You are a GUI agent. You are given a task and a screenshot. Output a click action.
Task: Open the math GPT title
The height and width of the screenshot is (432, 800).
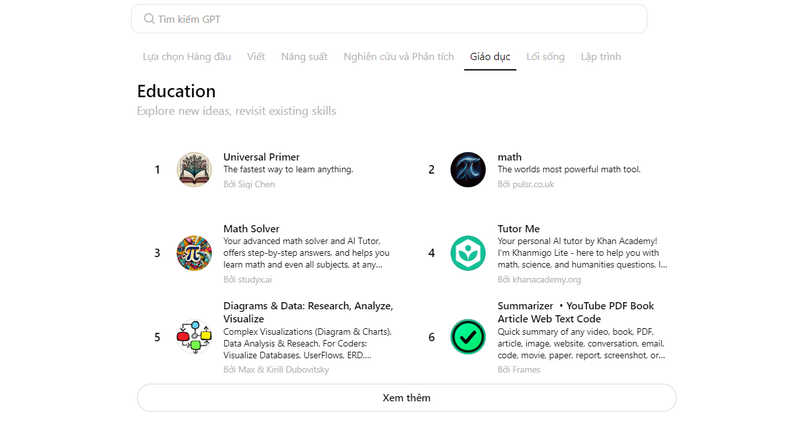[509, 157]
